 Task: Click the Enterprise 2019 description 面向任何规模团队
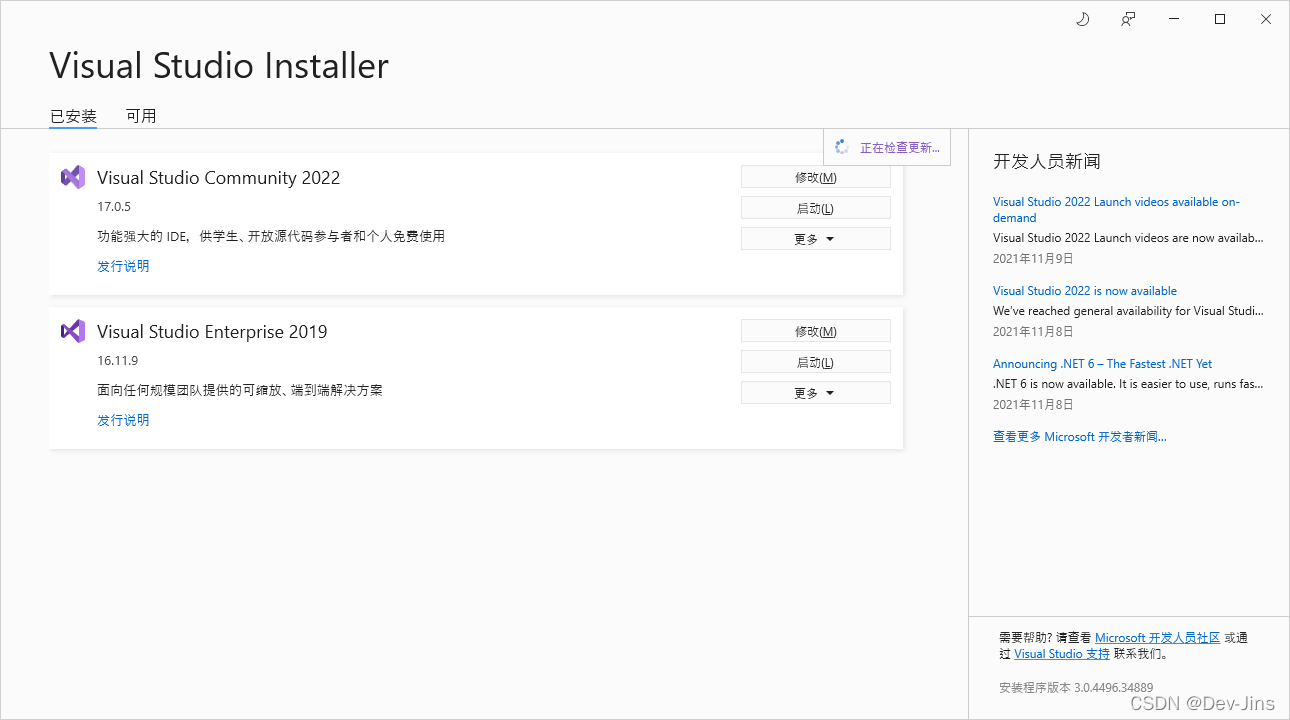coord(240,391)
